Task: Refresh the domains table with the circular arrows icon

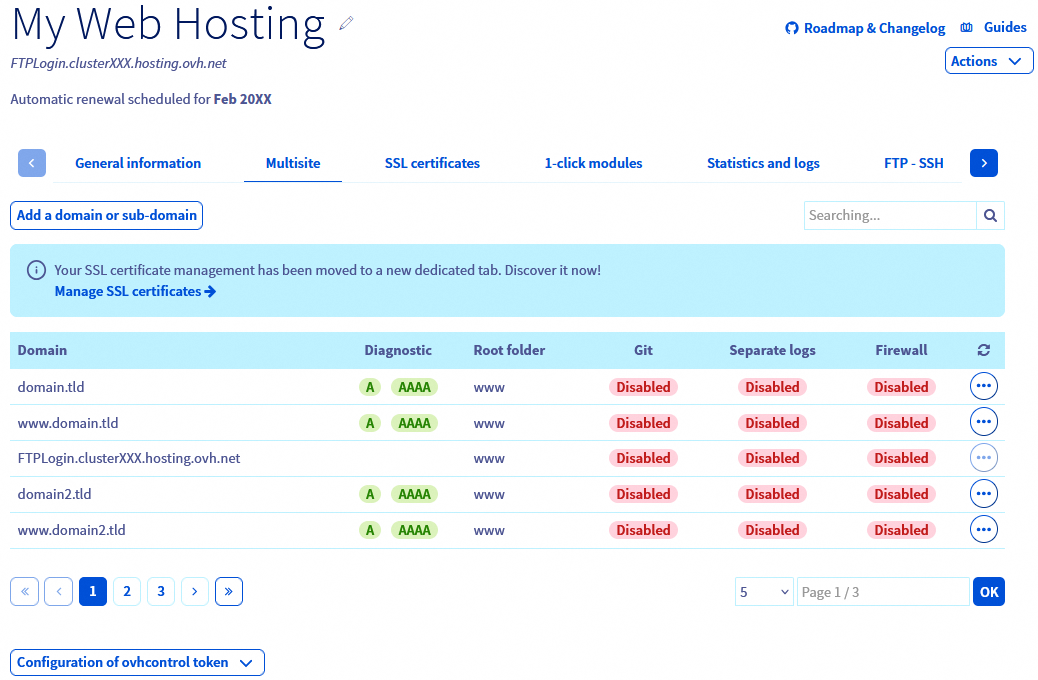Action: pyautogui.click(x=983, y=350)
